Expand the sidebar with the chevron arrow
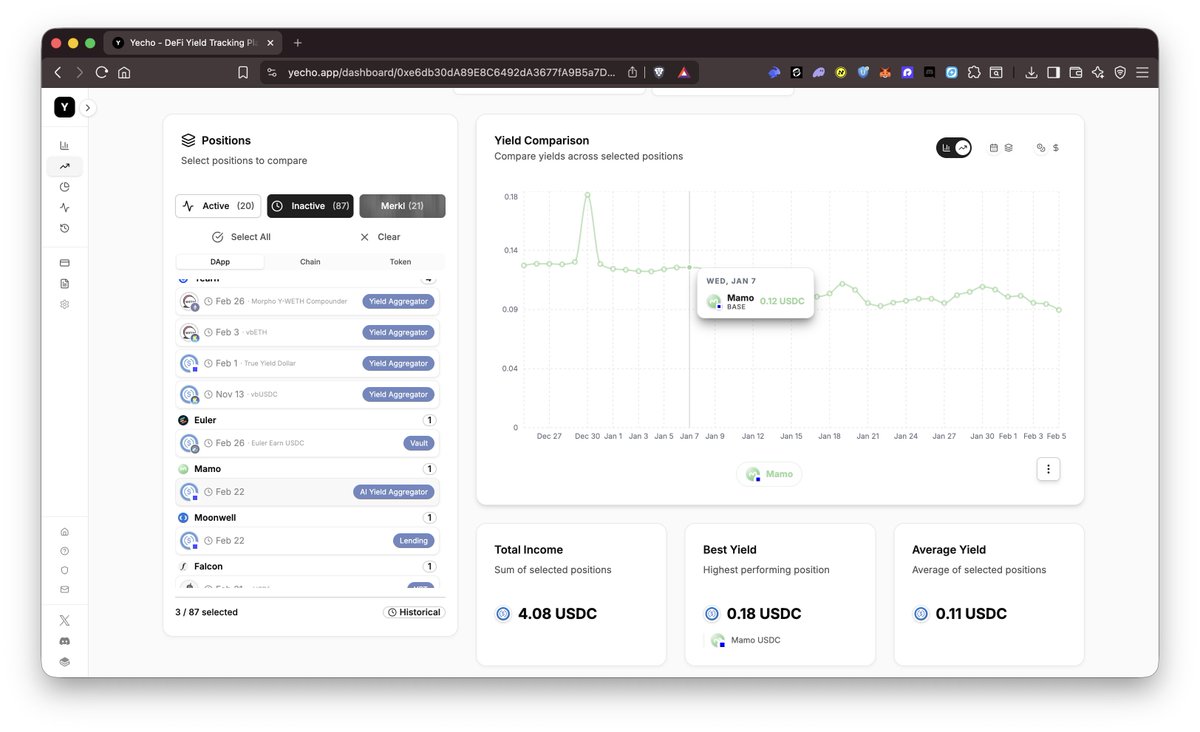The width and height of the screenshot is (1200, 732). tap(88, 107)
